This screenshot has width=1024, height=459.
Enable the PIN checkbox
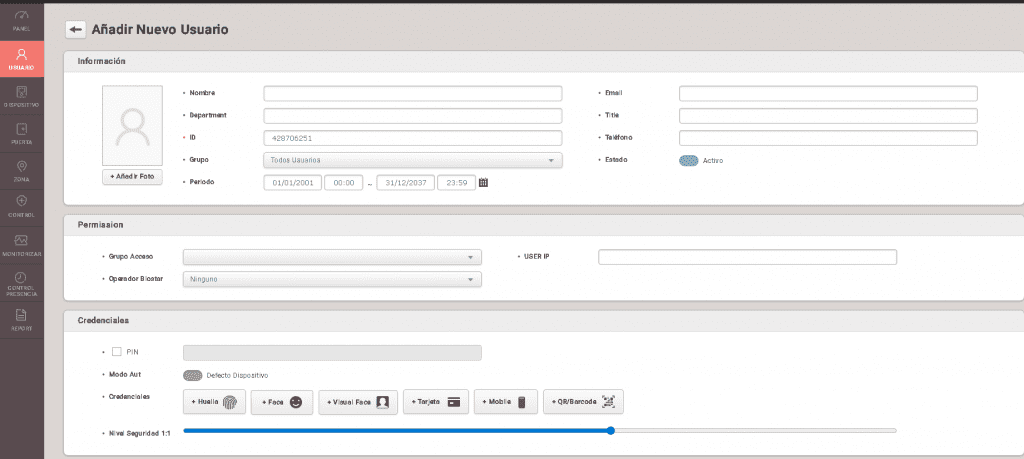pyautogui.click(x=117, y=352)
